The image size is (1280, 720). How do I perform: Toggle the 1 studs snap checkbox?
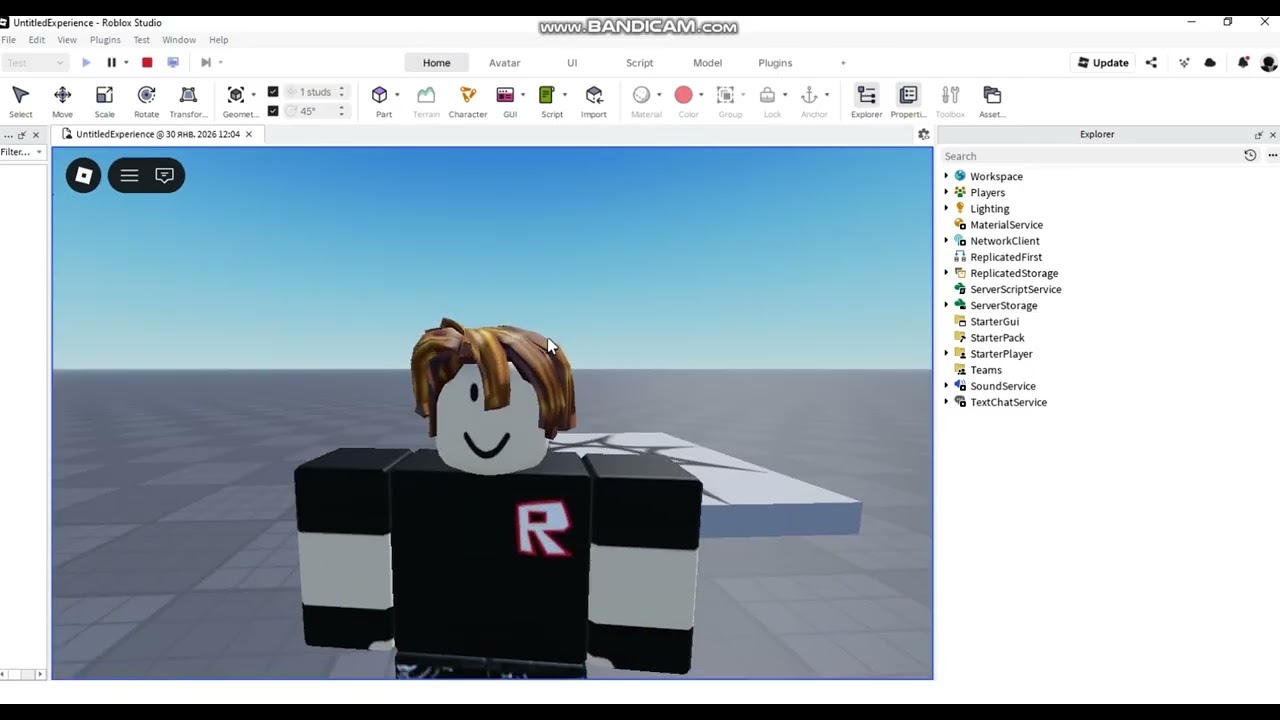[273, 92]
